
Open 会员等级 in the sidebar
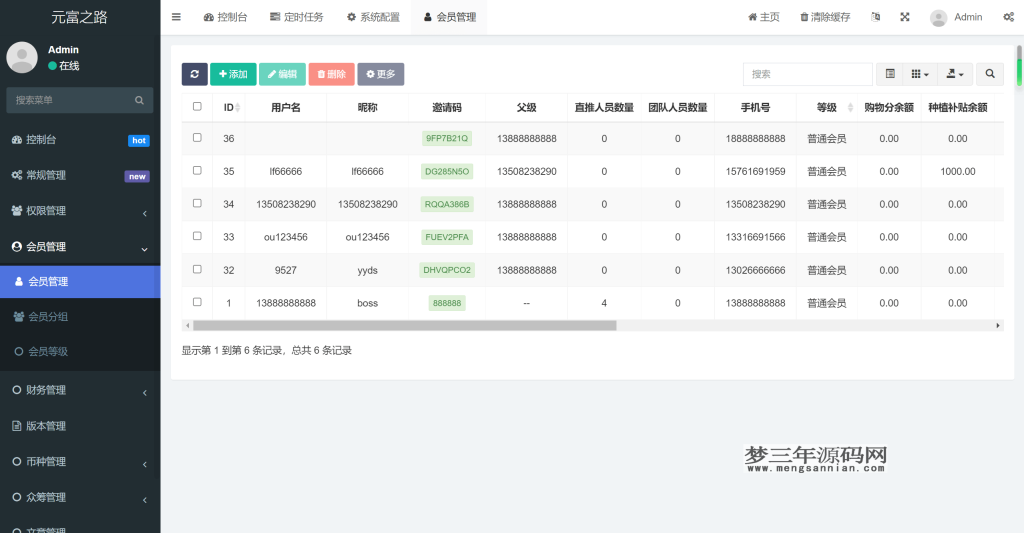(x=80, y=351)
